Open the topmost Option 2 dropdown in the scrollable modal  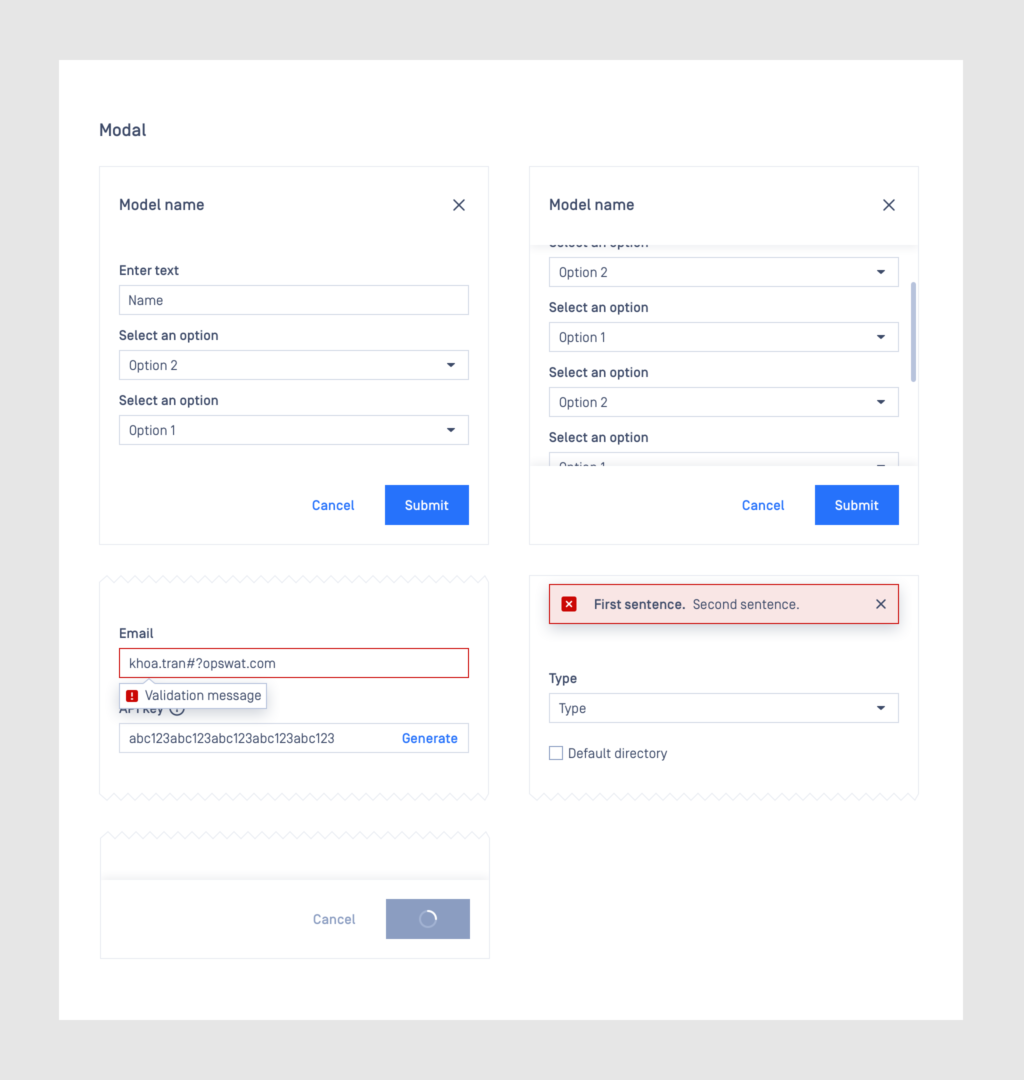click(724, 272)
